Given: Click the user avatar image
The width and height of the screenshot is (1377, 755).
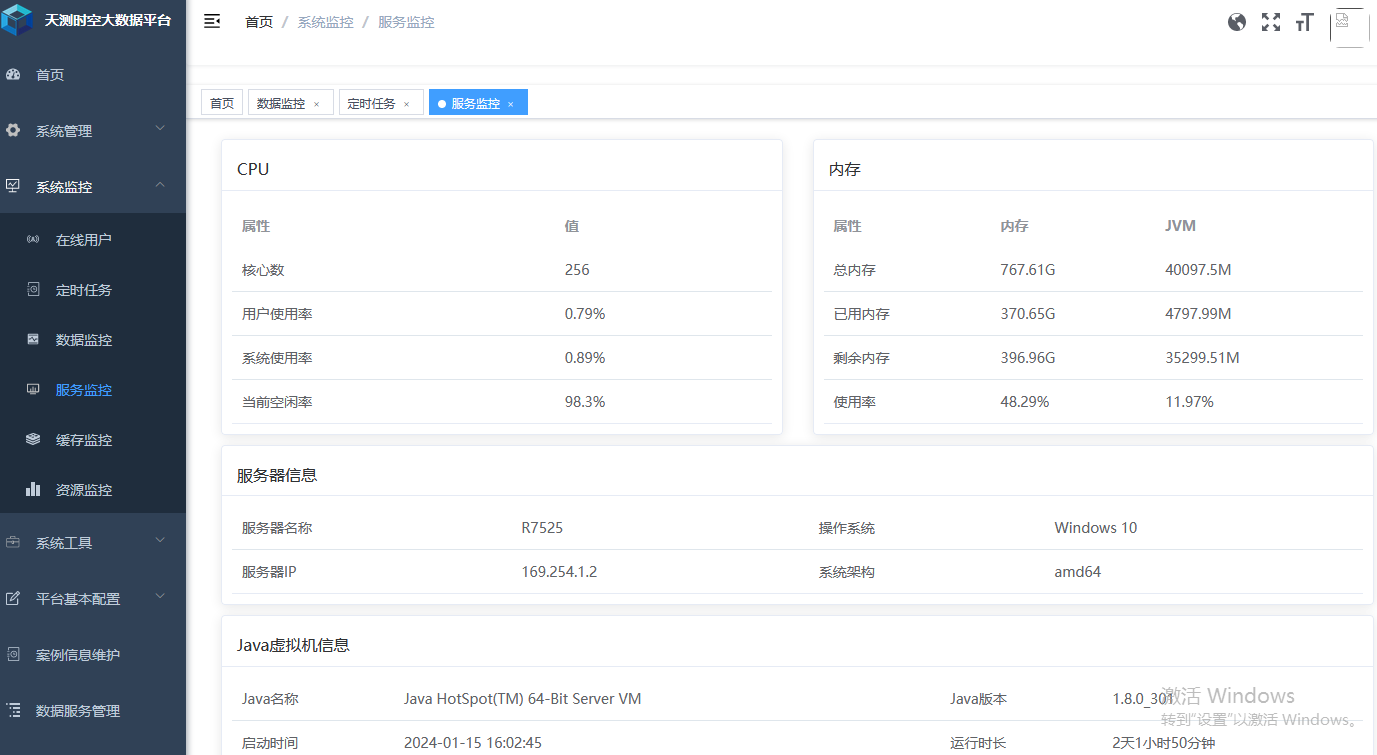Looking at the screenshot, I should pyautogui.click(x=1349, y=26).
